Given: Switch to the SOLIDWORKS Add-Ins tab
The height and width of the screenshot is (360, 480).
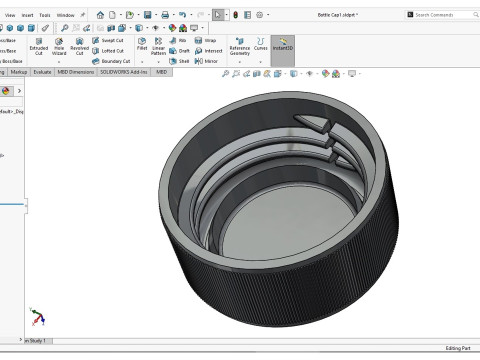Looking at the screenshot, I should pyautogui.click(x=124, y=72).
